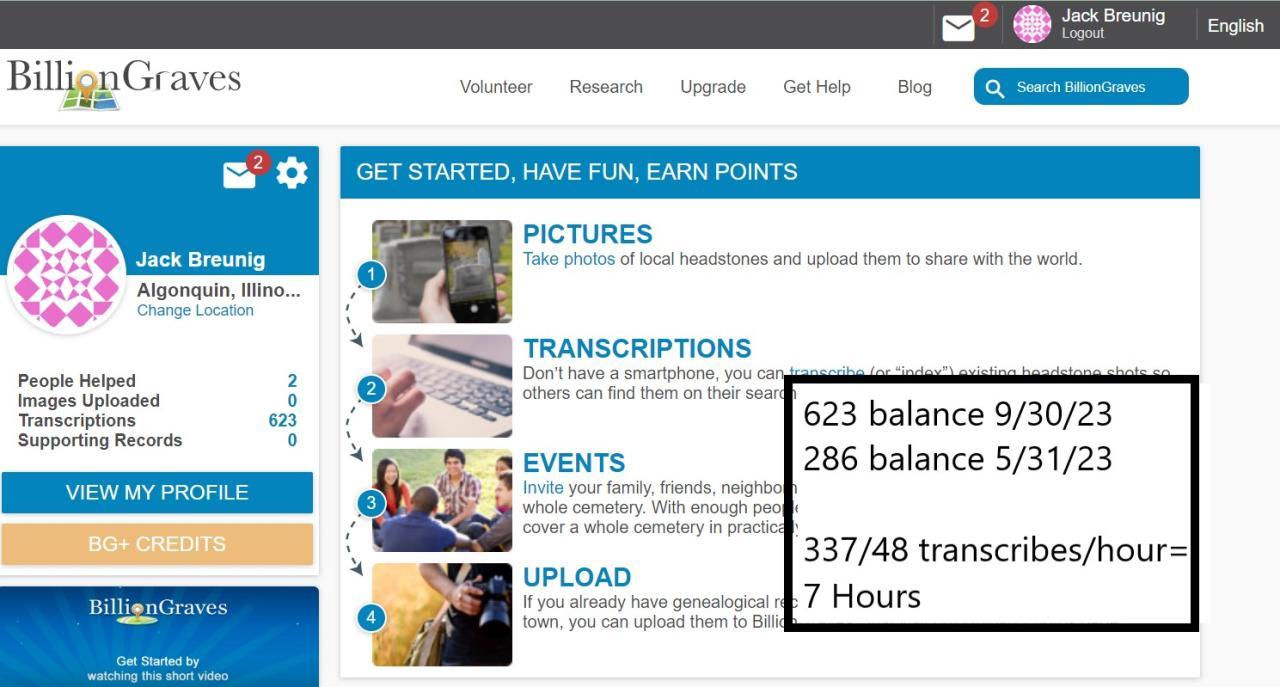Click user avatar in top bar
The height and width of the screenshot is (687, 1280).
tap(1032, 24)
